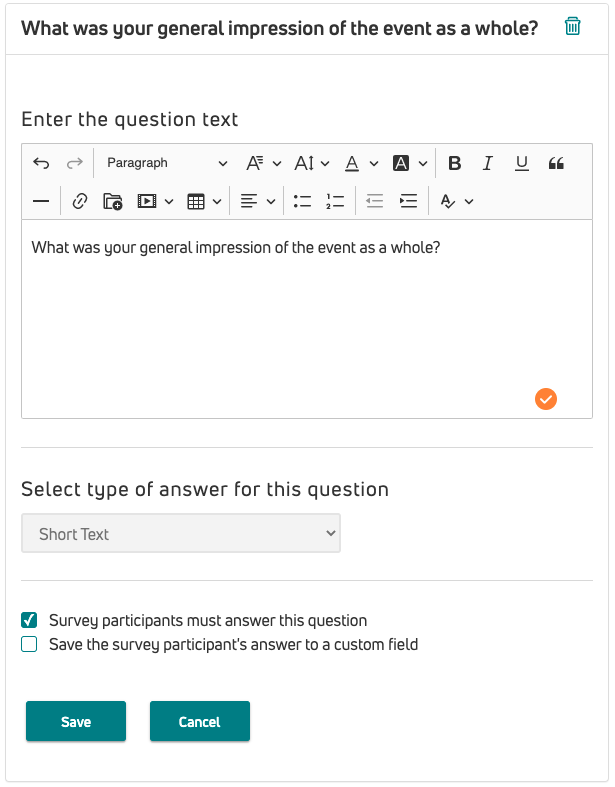This screenshot has height=787, width=615.
Task: Open the insert table dropdown
Action: [204, 201]
